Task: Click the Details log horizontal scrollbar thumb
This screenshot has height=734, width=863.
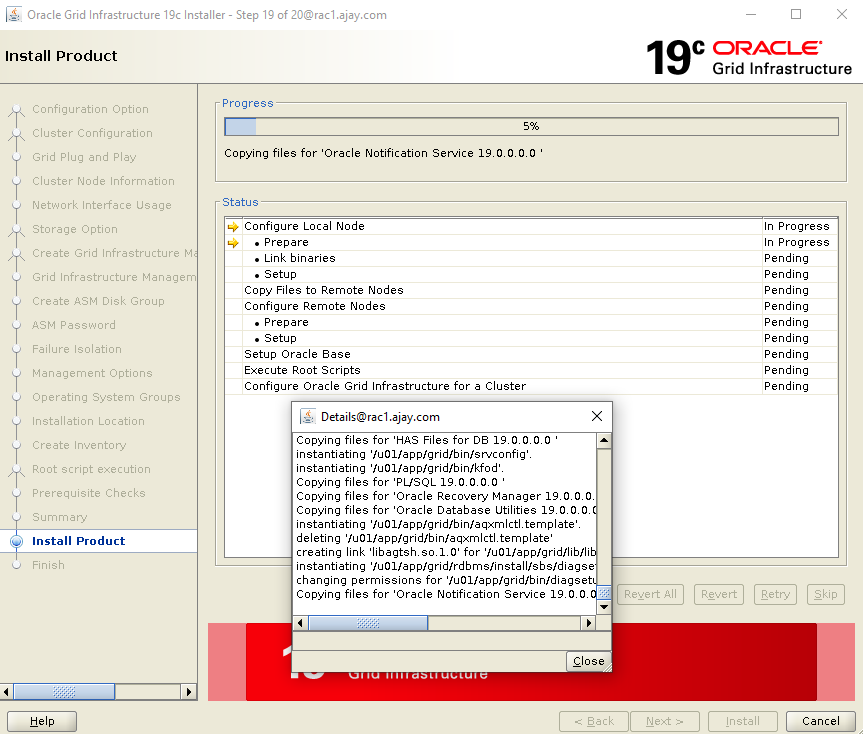Action: click(368, 623)
